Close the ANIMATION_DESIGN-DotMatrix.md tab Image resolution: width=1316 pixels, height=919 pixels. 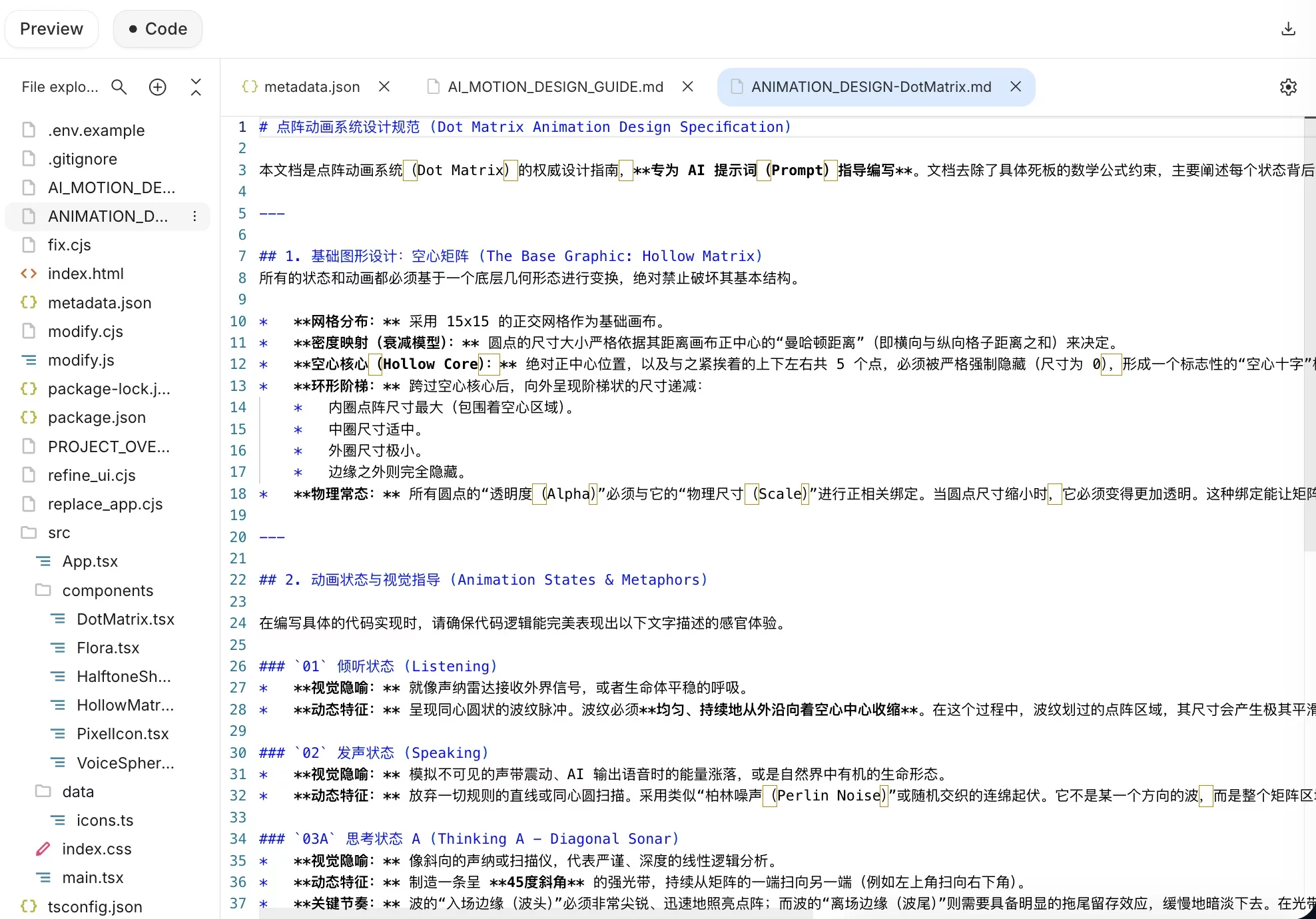pos(1016,87)
